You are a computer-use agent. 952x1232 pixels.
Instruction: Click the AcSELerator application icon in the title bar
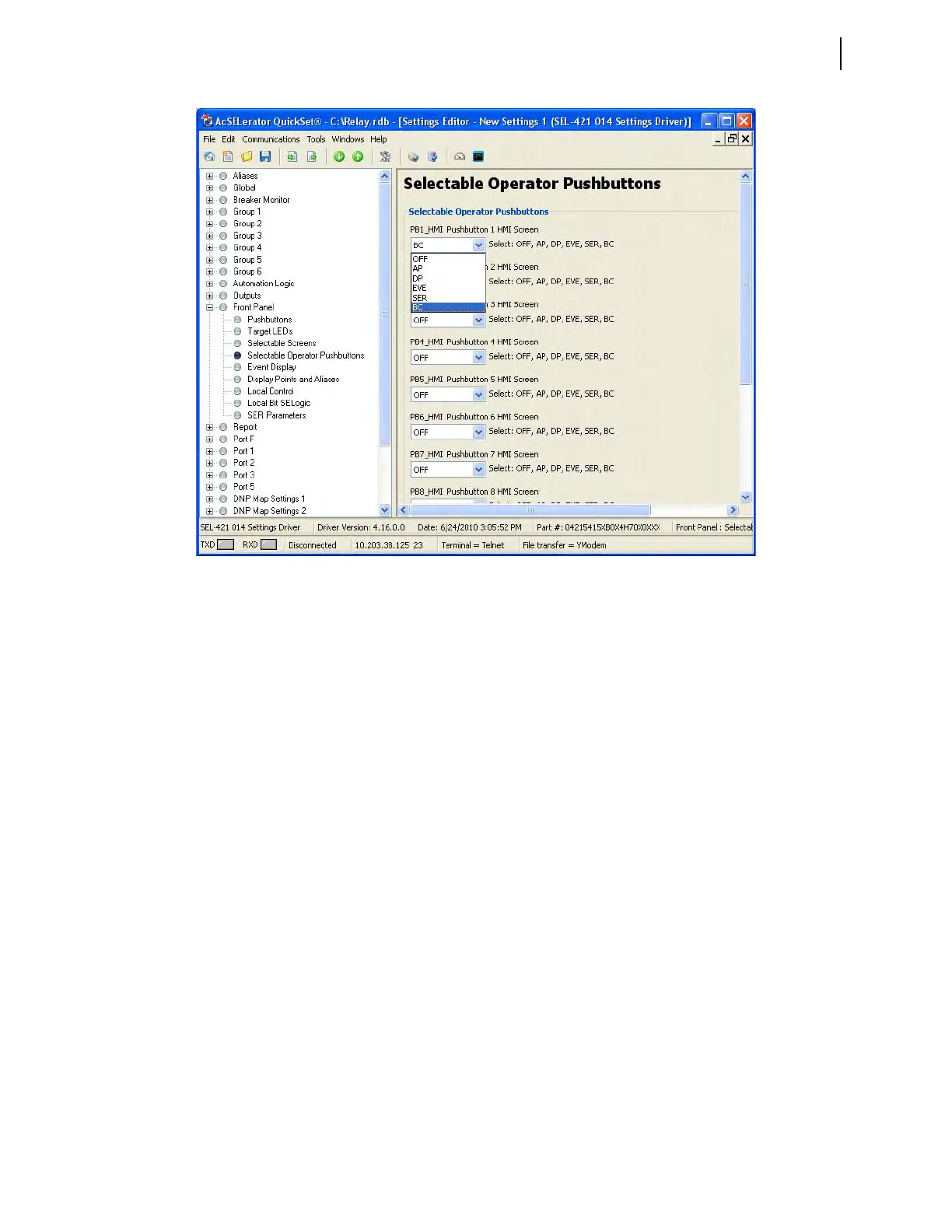tap(207, 121)
